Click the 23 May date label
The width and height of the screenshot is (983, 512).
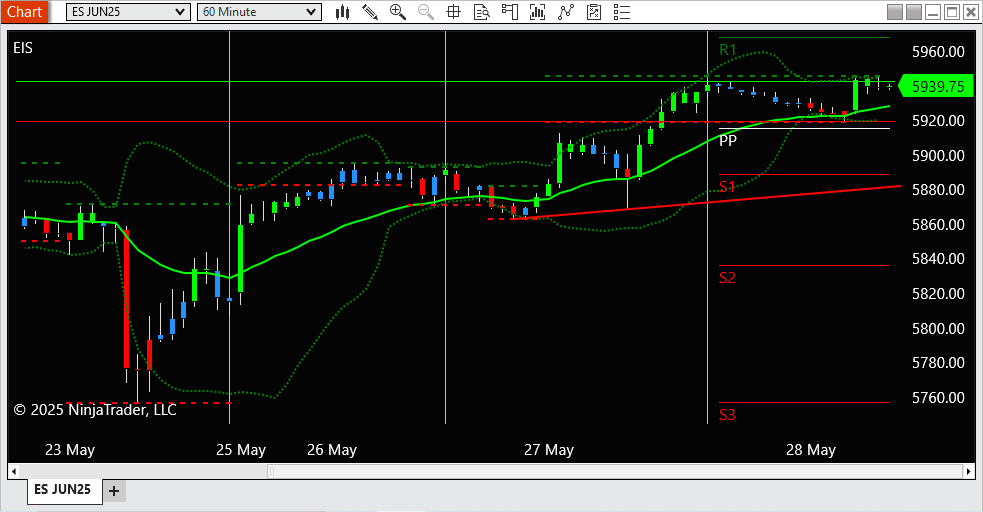point(70,450)
